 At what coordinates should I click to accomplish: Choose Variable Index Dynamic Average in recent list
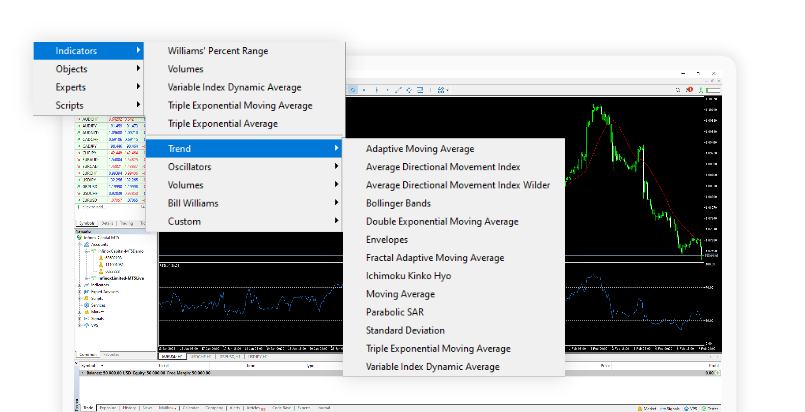tap(234, 87)
